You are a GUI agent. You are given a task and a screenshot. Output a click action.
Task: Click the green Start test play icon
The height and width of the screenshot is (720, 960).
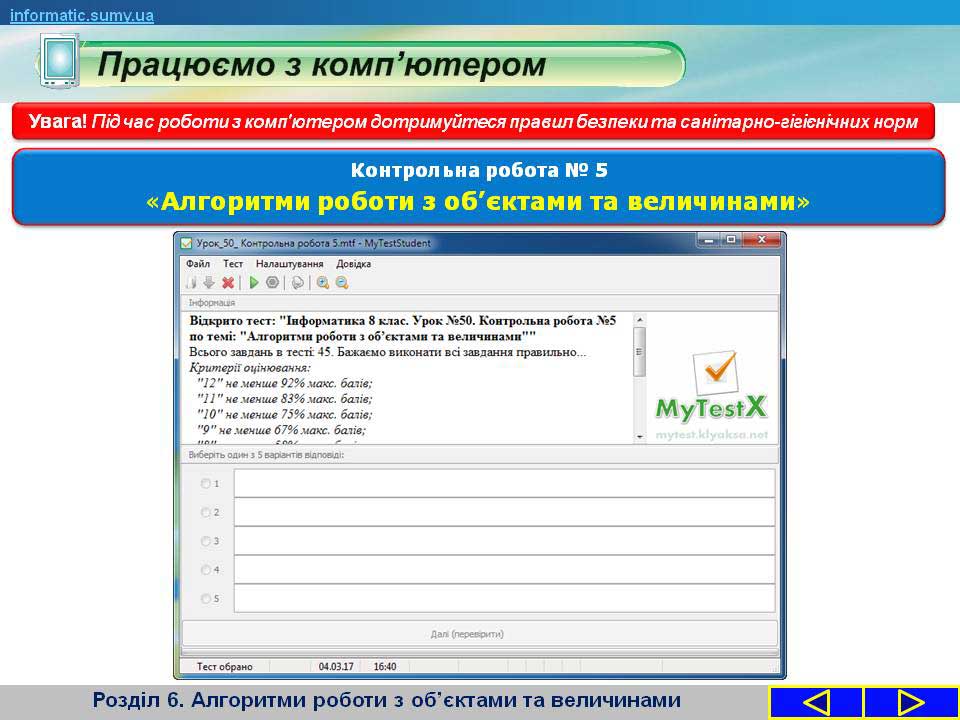(254, 283)
